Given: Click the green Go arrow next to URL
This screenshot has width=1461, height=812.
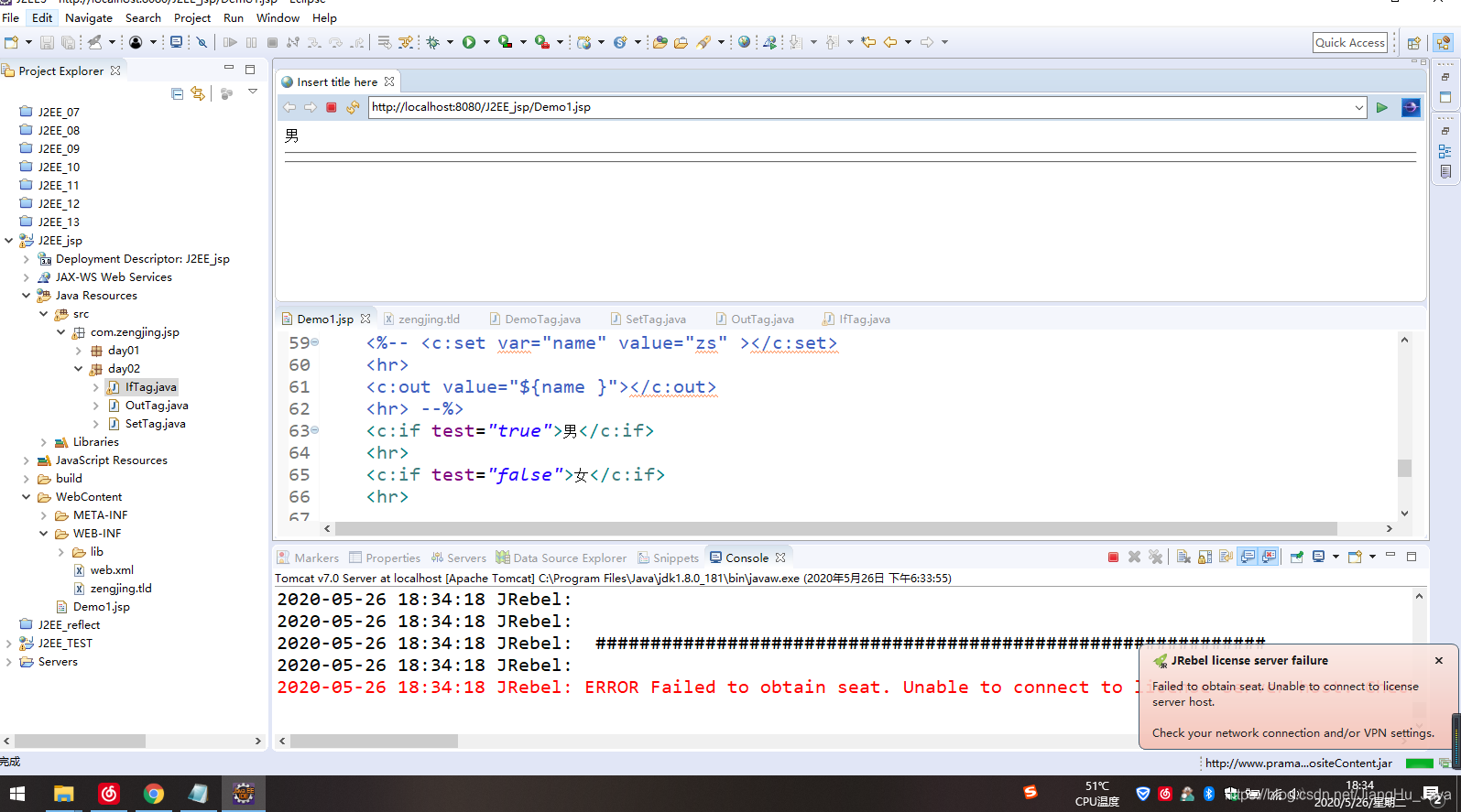Looking at the screenshot, I should pos(1382,107).
